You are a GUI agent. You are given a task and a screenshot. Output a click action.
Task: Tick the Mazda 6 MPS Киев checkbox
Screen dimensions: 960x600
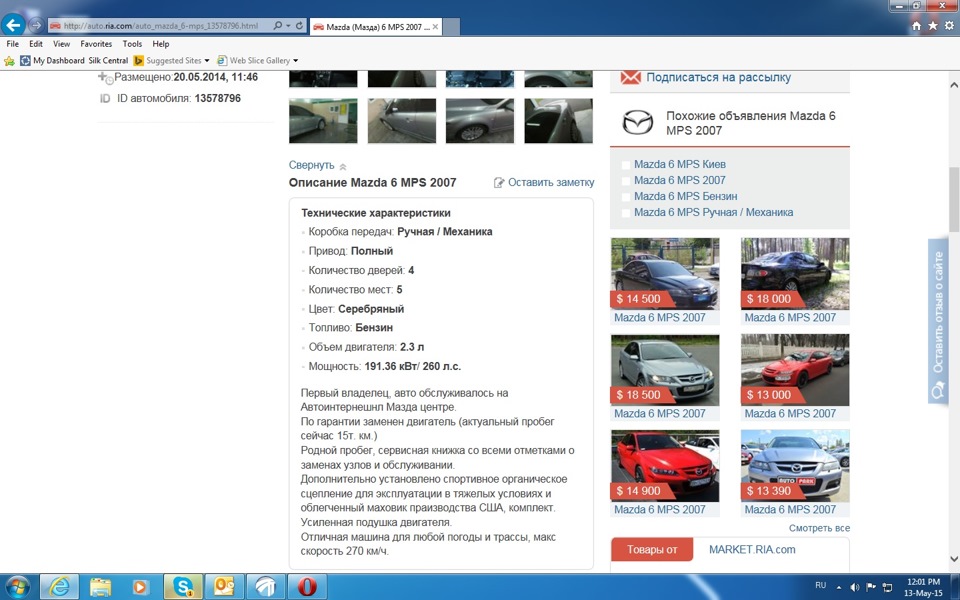(x=626, y=165)
